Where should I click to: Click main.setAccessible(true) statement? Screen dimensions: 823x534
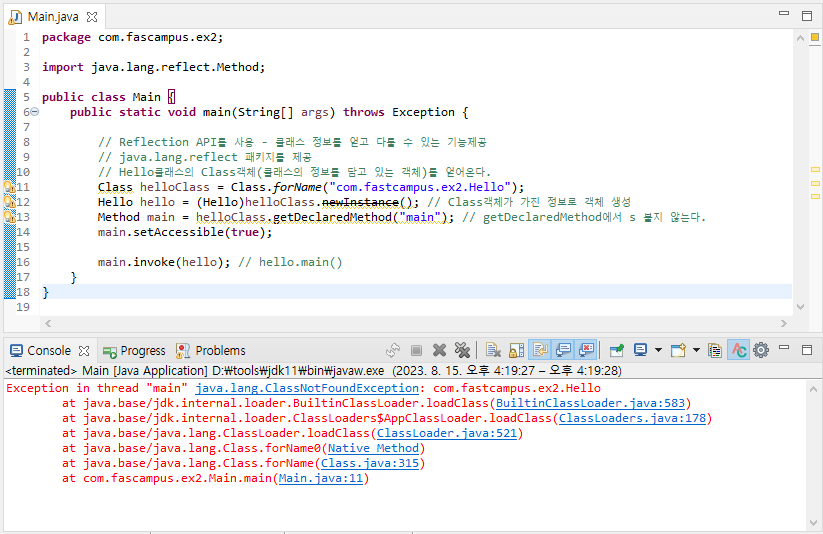185,232
